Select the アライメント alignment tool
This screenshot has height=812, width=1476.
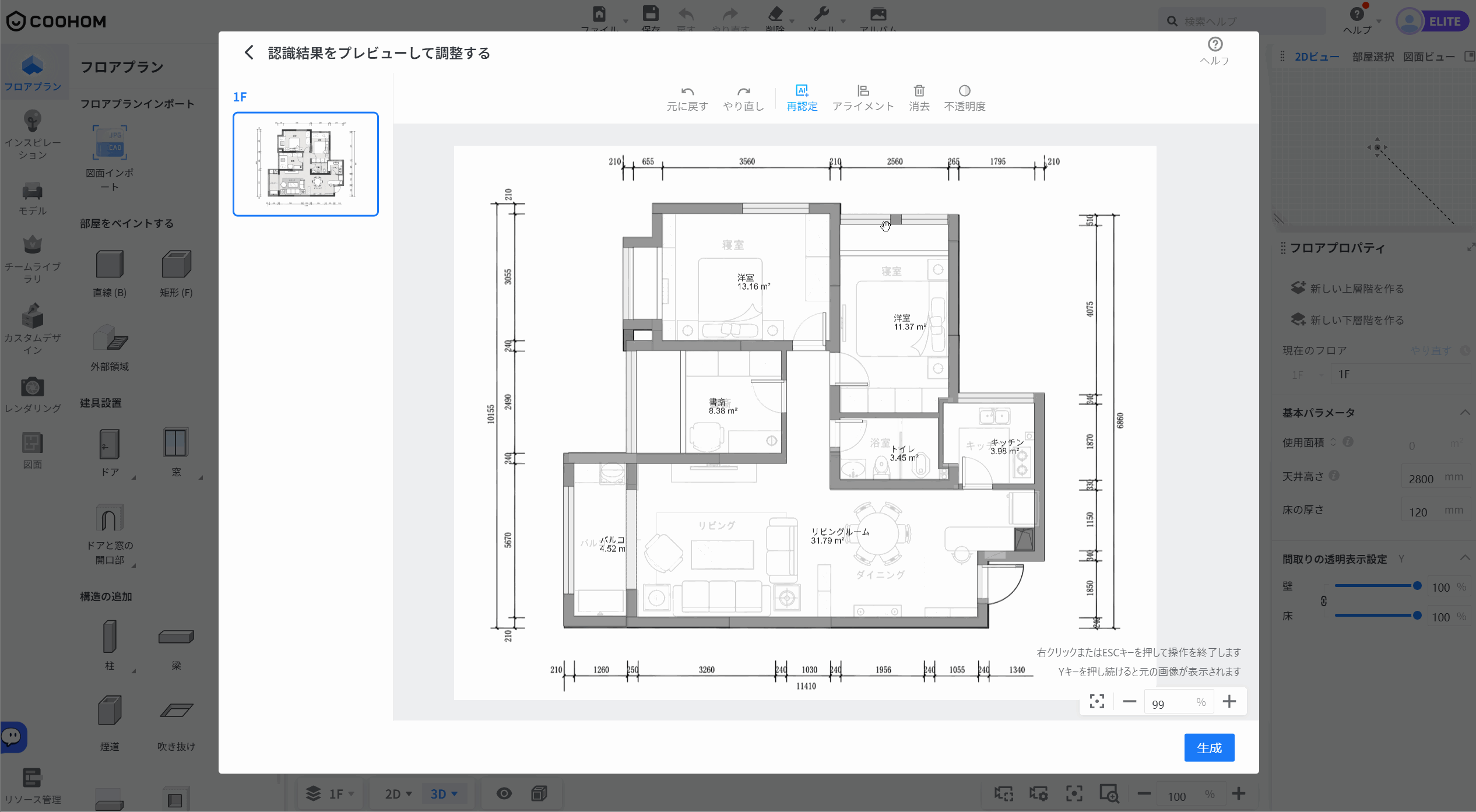tap(863, 99)
